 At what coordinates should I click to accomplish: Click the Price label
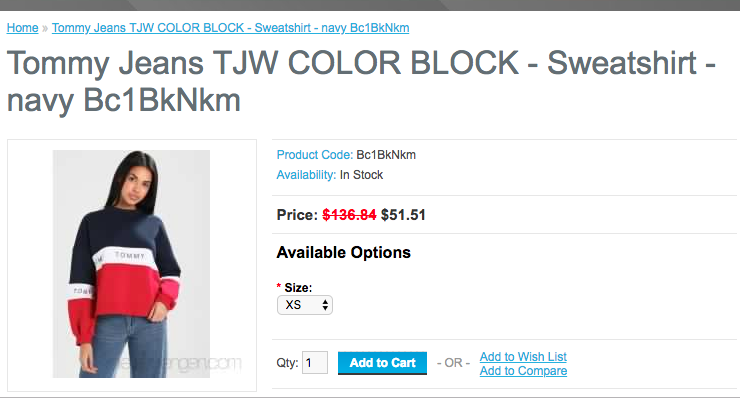297,215
